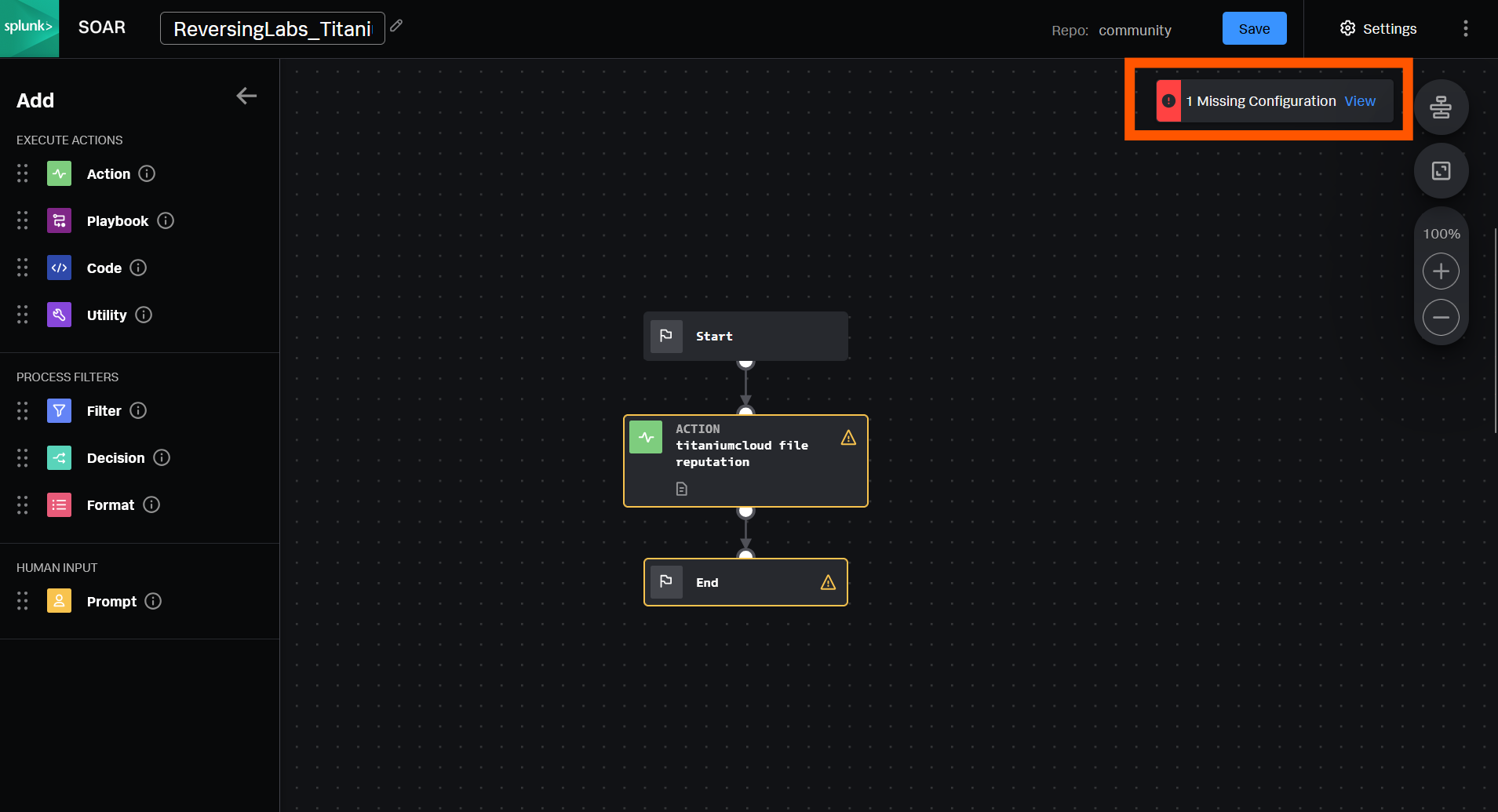
Task: Click the playbook name input field
Action: pos(272,28)
